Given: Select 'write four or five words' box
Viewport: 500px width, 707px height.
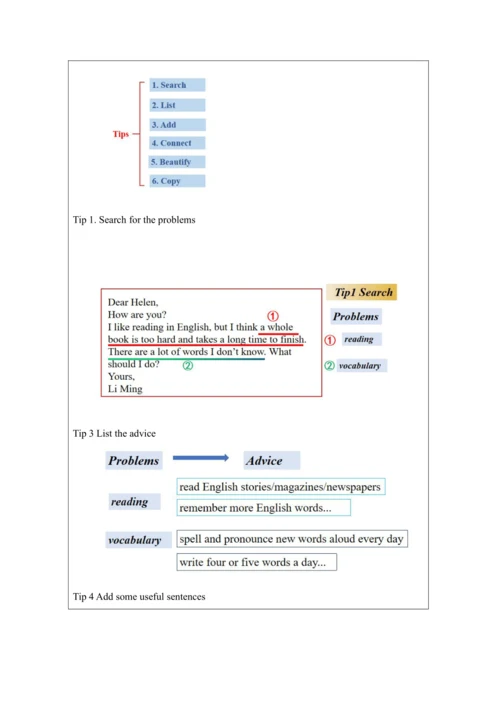Looking at the screenshot, I should 257,562.
